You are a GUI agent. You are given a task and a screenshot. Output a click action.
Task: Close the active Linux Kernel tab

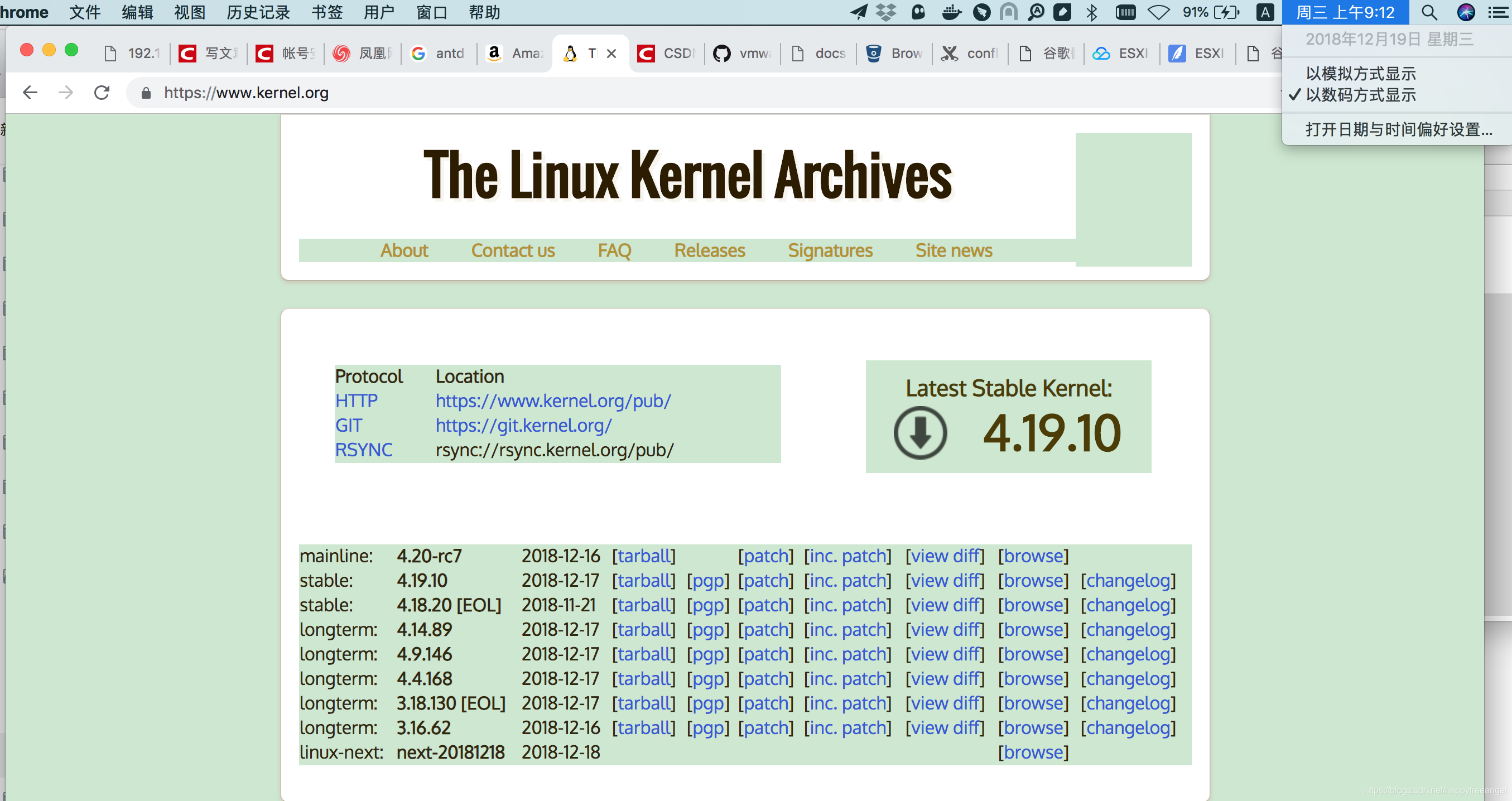(x=611, y=54)
